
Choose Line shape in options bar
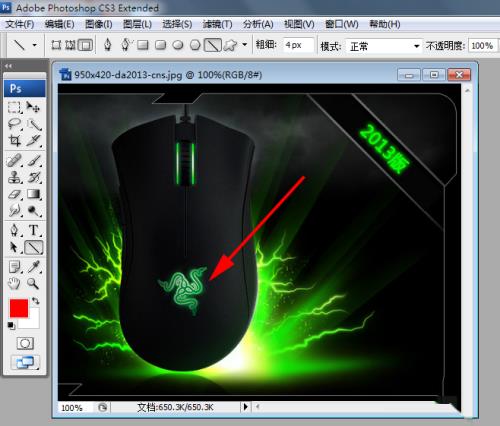pyautogui.click(x=213, y=45)
